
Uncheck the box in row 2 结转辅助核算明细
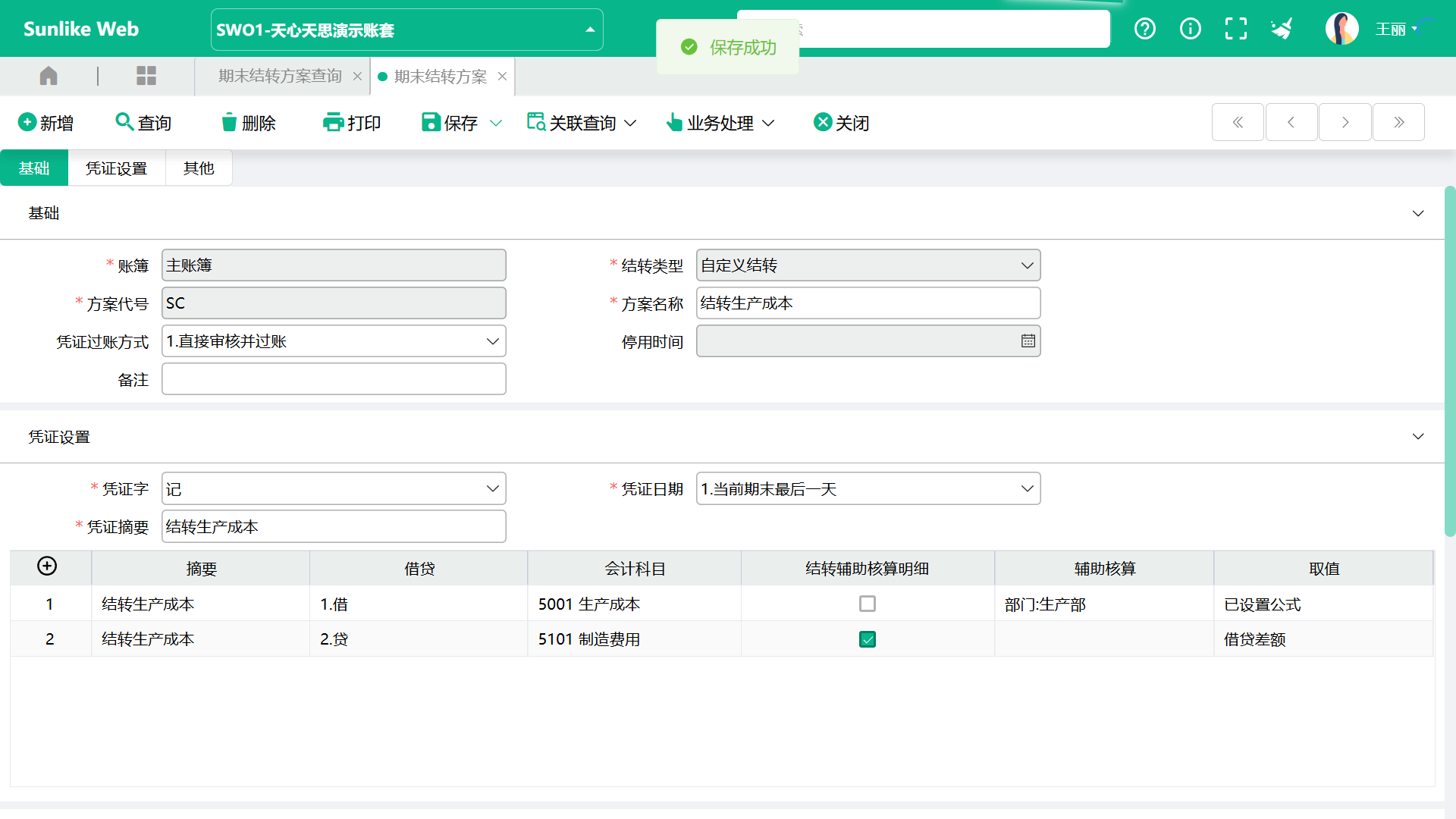click(x=868, y=639)
